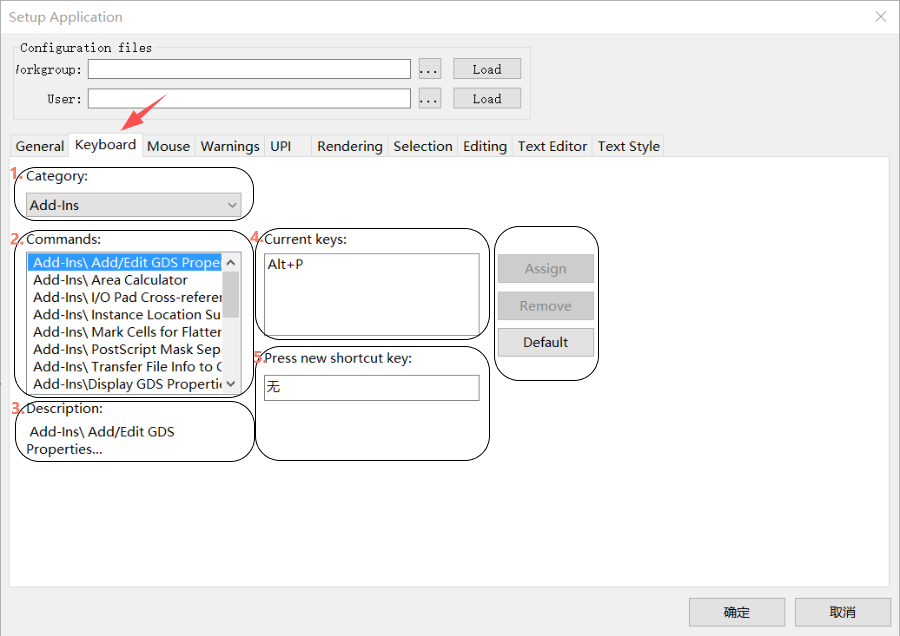Go to the Text Style tab
Viewport: 900px width, 636px height.
(x=628, y=146)
